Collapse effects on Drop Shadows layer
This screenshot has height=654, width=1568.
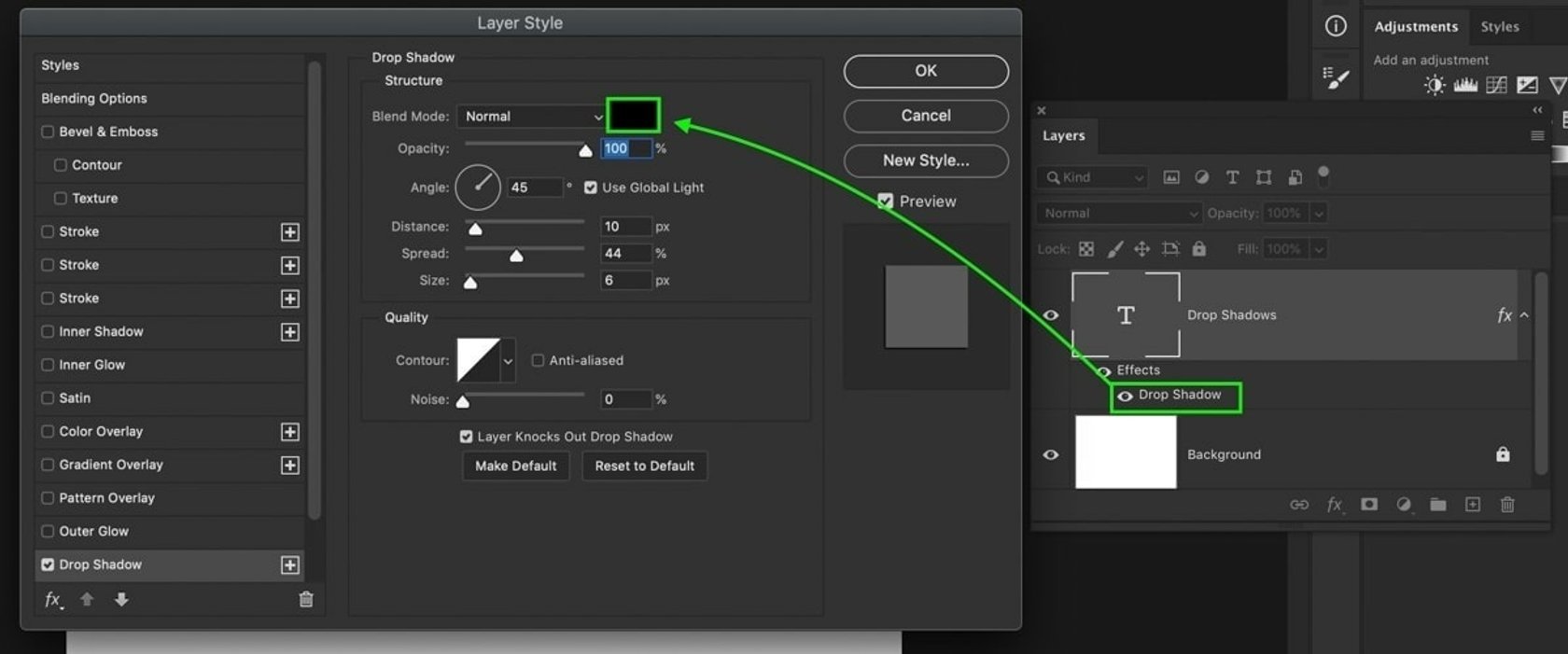point(1524,315)
